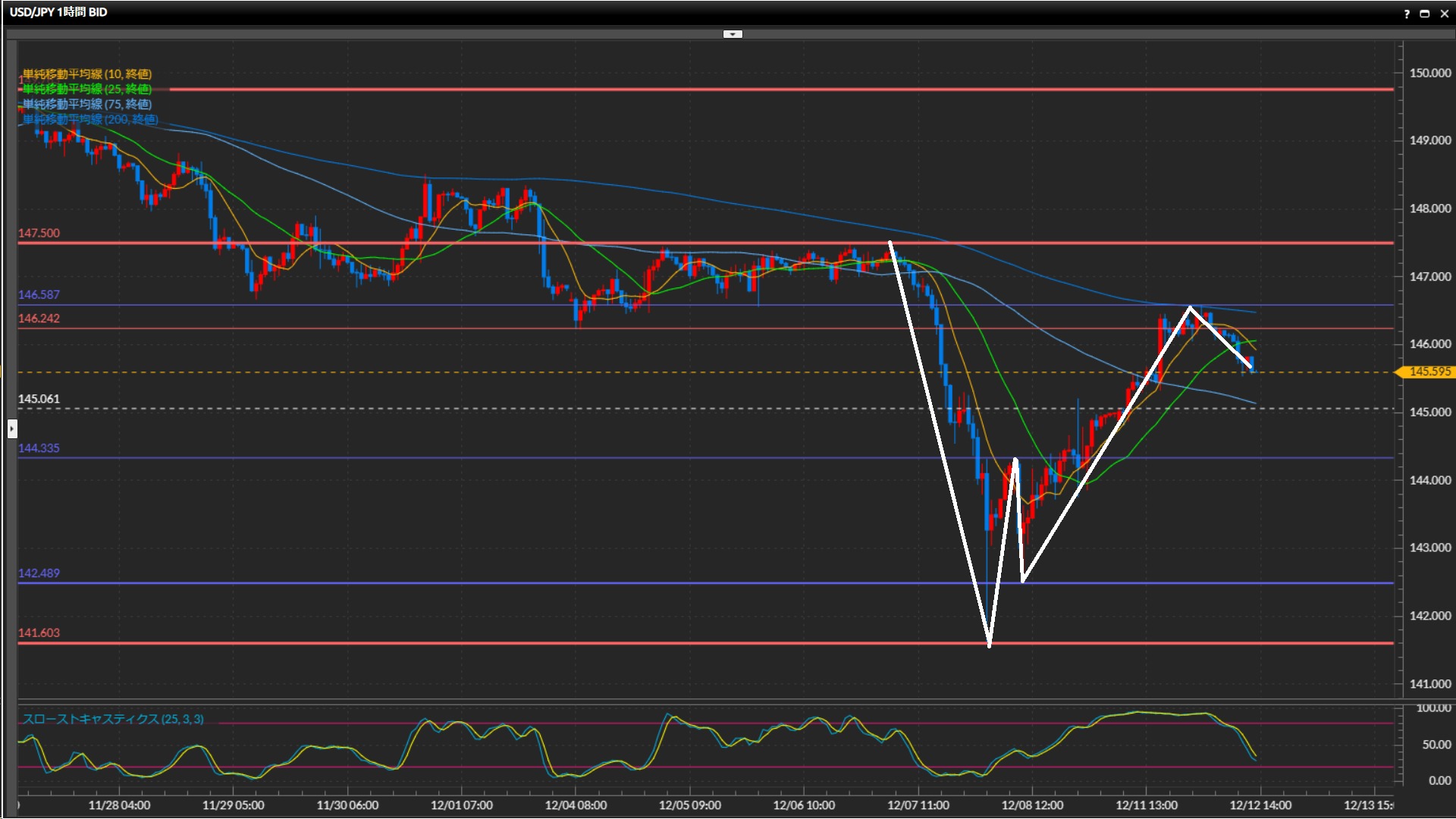Select the SMA (25, 終値) indicator label
This screenshot has width=1456, height=819.
87,89
